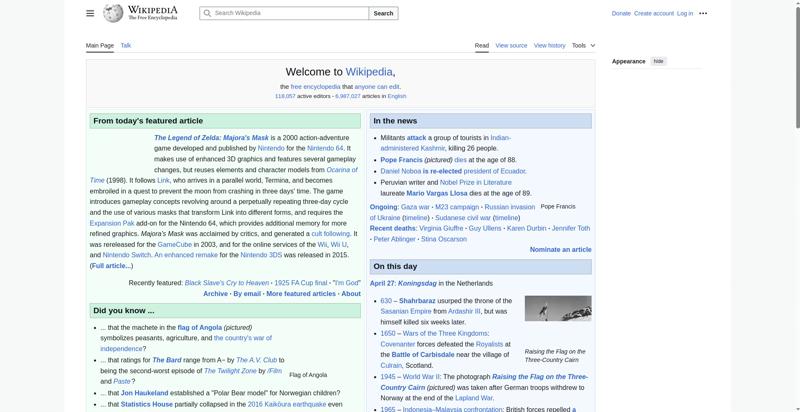The height and width of the screenshot is (412, 800).
Task: Open the English language link
Action: [x=397, y=96]
